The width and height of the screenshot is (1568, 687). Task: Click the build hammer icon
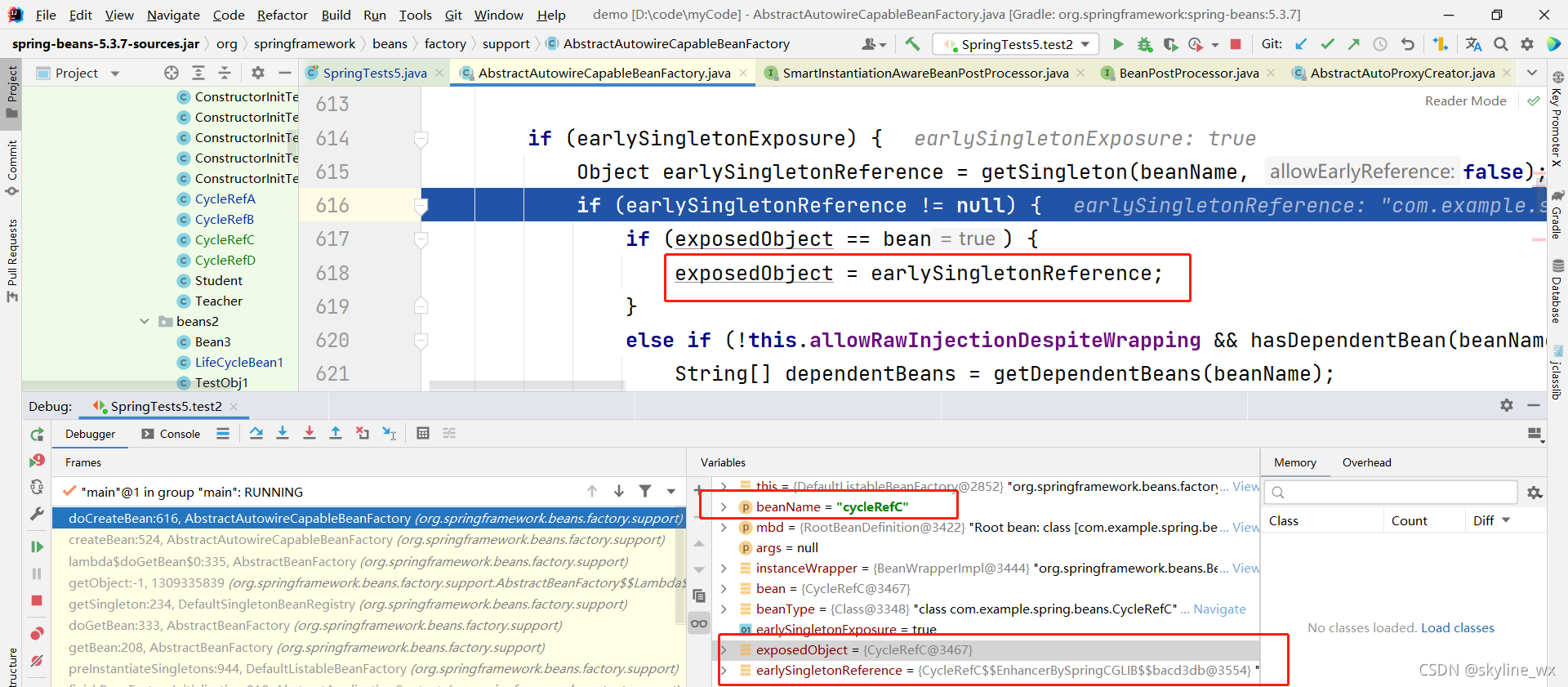(912, 44)
